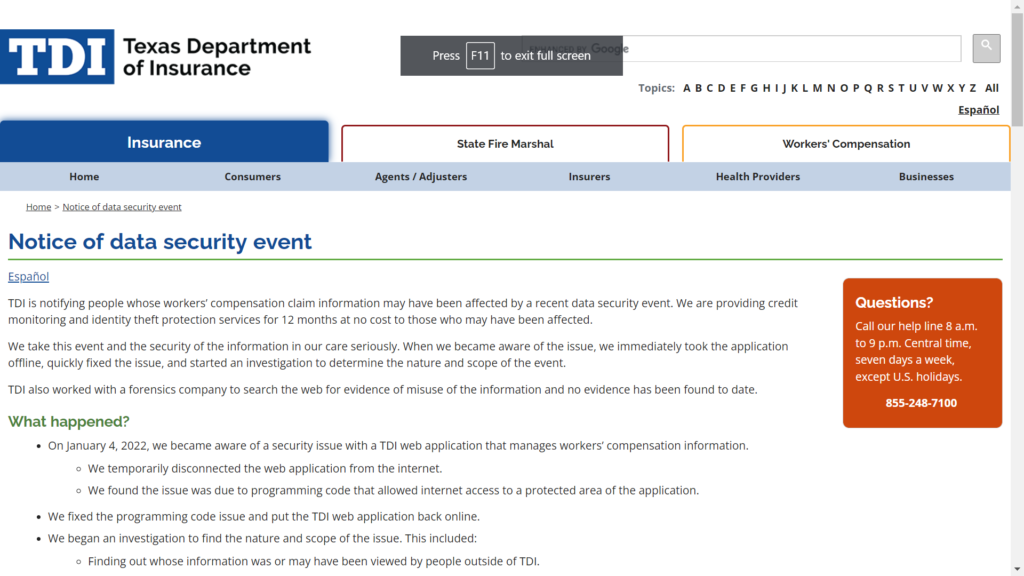Click the scrollbar up arrow
The width and height of the screenshot is (1024, 576).
(x=1017, y=5)
